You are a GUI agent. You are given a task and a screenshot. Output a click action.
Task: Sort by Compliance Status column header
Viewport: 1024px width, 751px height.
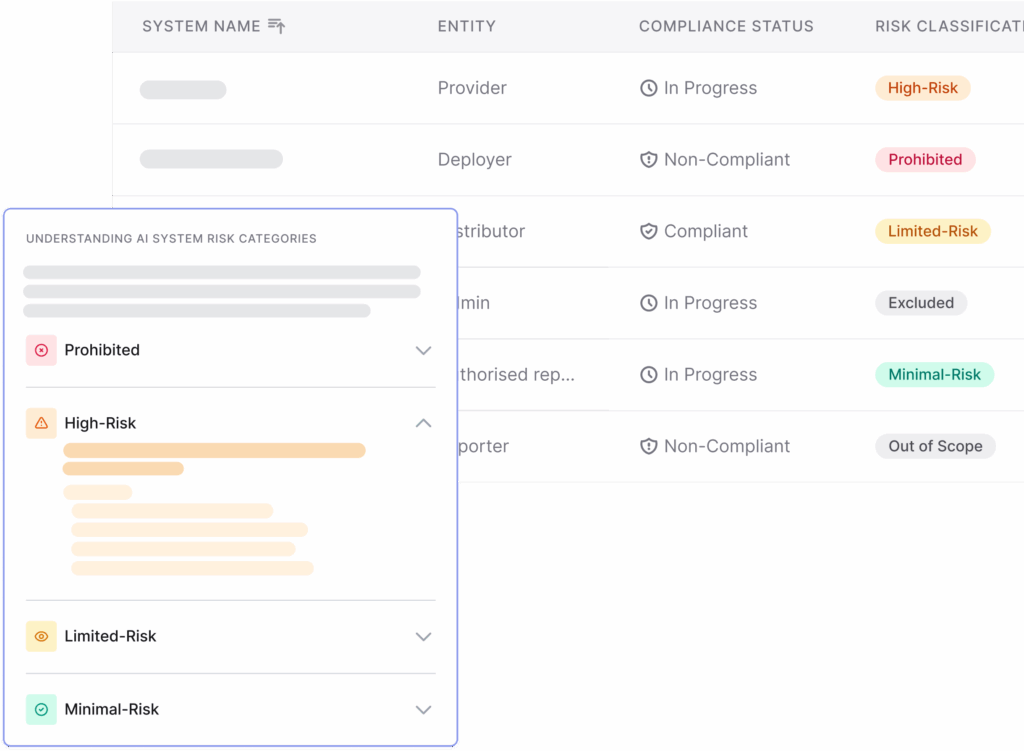(x=726, y=27)
